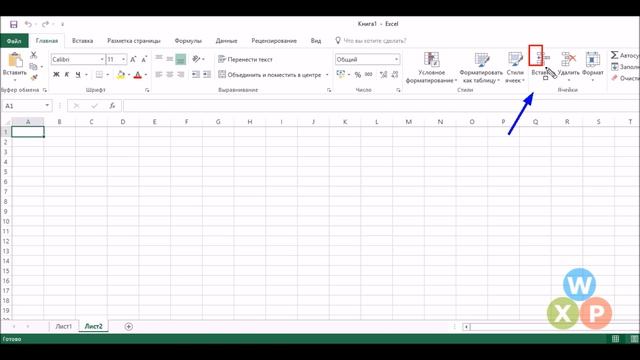640x360 pixels.
Task: Switch to the Разметка страницы tab
Action: [134, 41]
